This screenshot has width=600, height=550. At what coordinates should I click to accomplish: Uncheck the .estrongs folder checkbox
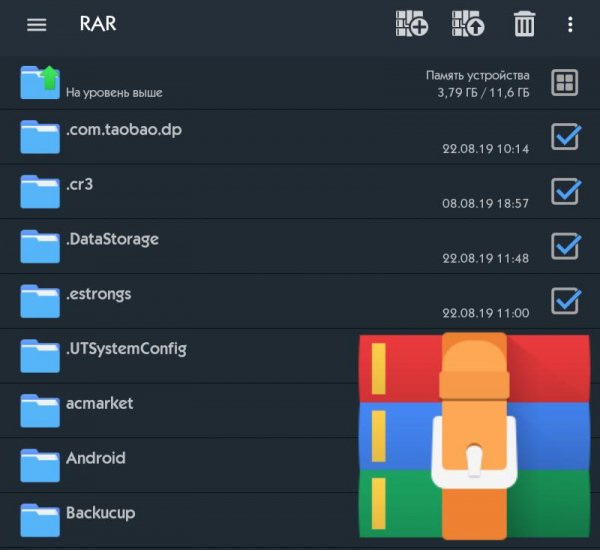point(566,301)
